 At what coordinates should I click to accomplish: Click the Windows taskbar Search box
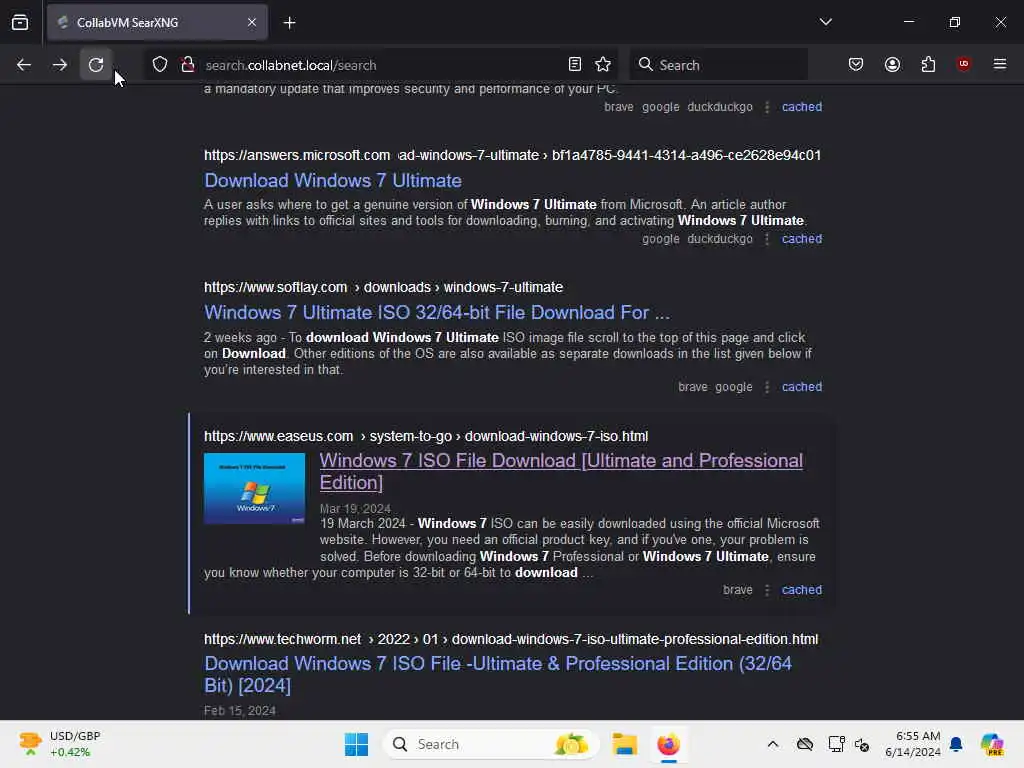(490, 744)
